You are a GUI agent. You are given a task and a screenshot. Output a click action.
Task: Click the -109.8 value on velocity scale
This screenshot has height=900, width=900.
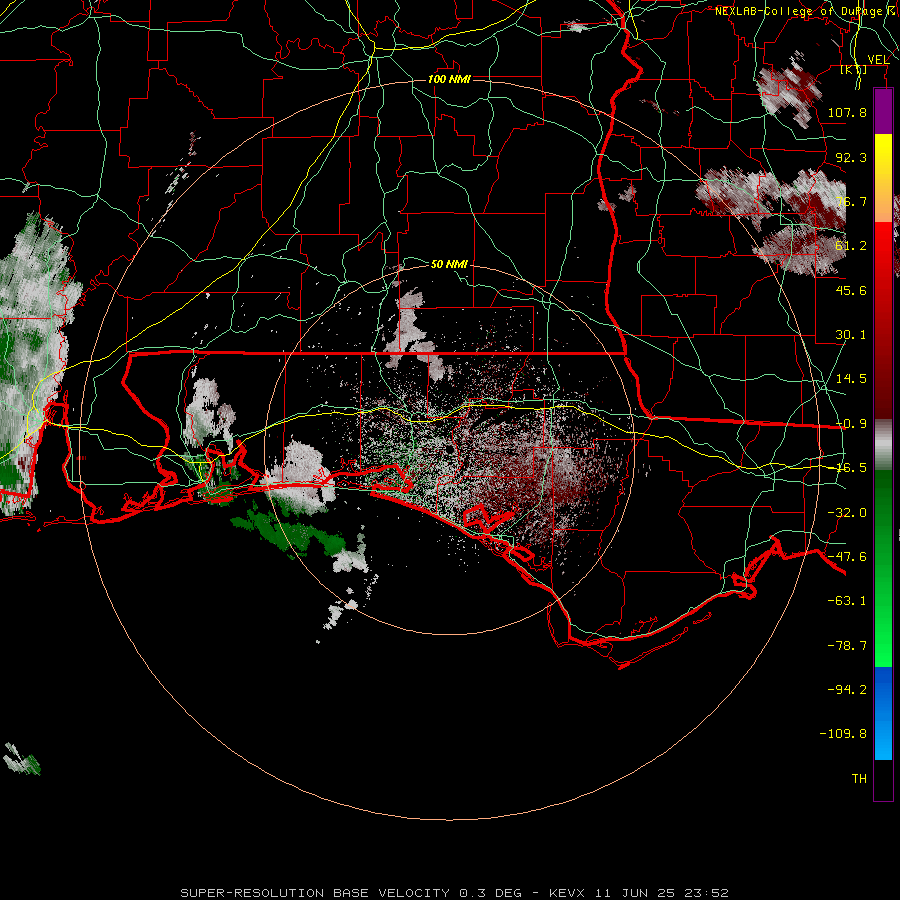tap(843, 734)
